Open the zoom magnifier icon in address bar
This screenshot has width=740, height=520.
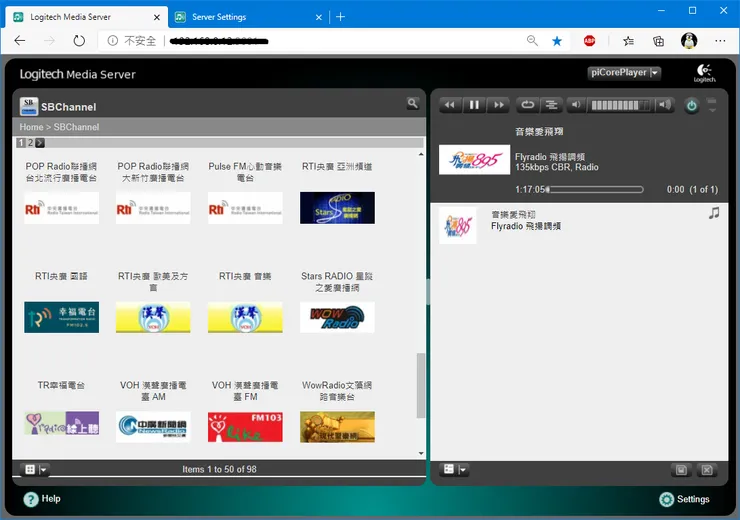tap(532, 41)
